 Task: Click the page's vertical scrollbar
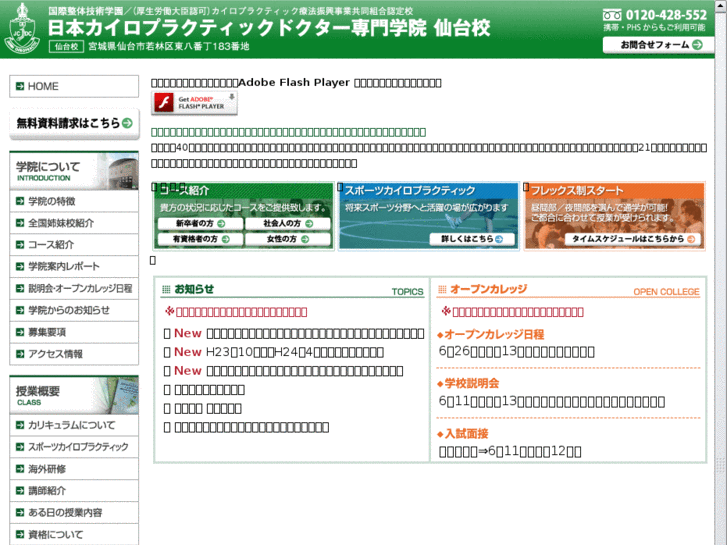coord(721,272)
